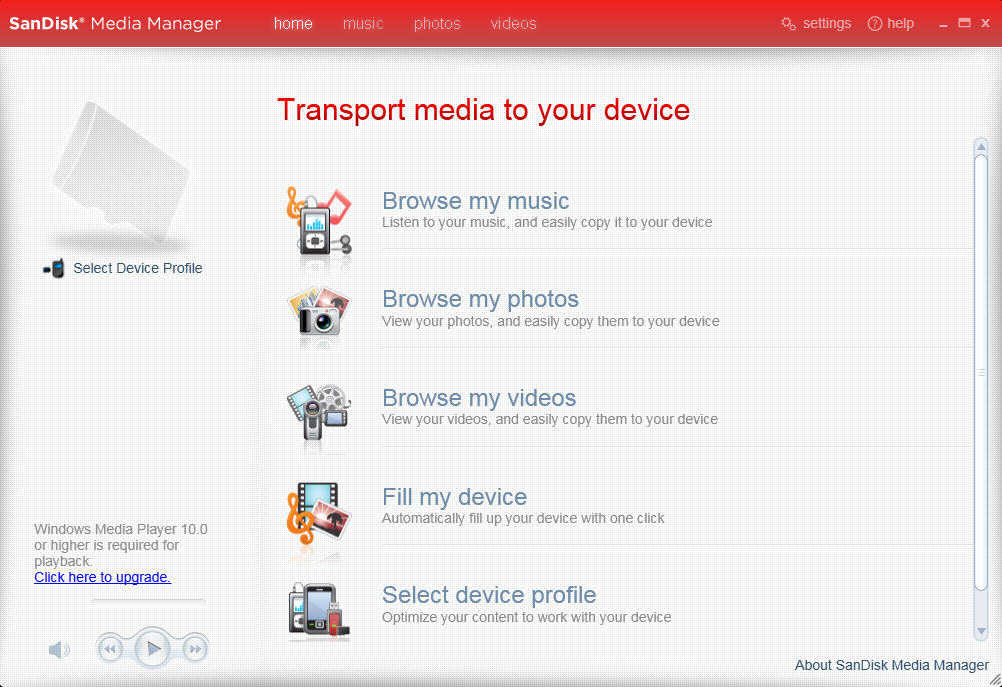The width and height of the screenshot is (1002, 687).
Task: Click the Browse my photos camera icon
Action: 318,317
